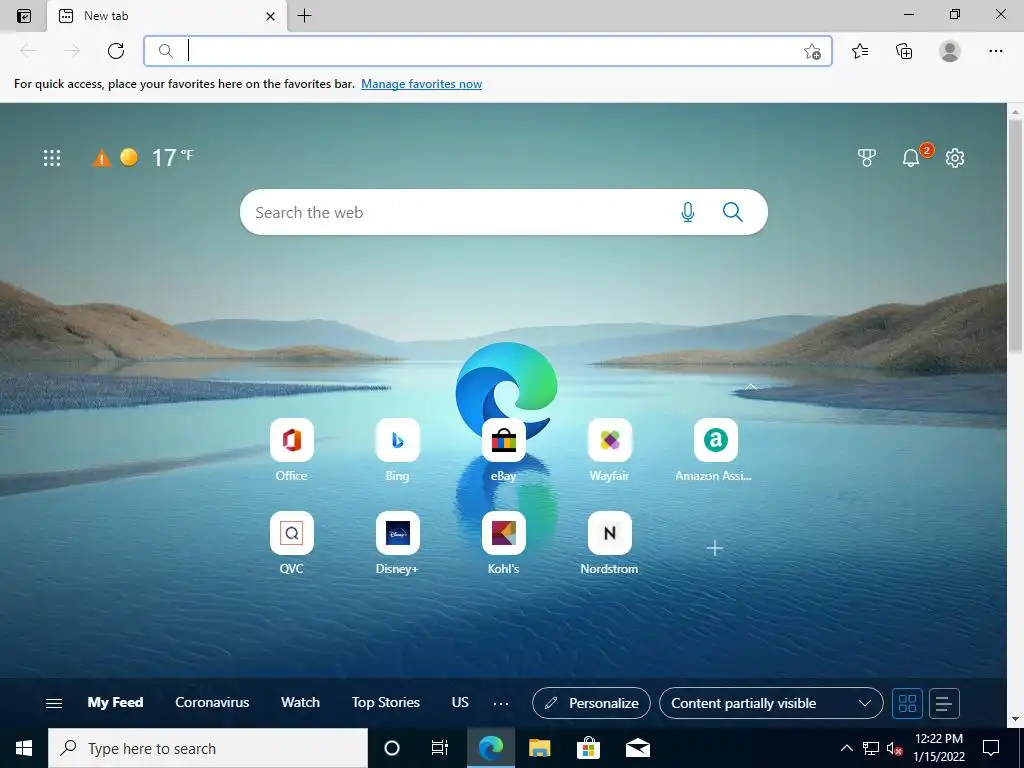Open the network status icon
The height and width of the screenshot is (768, 1024).
(x=871, y=748)
